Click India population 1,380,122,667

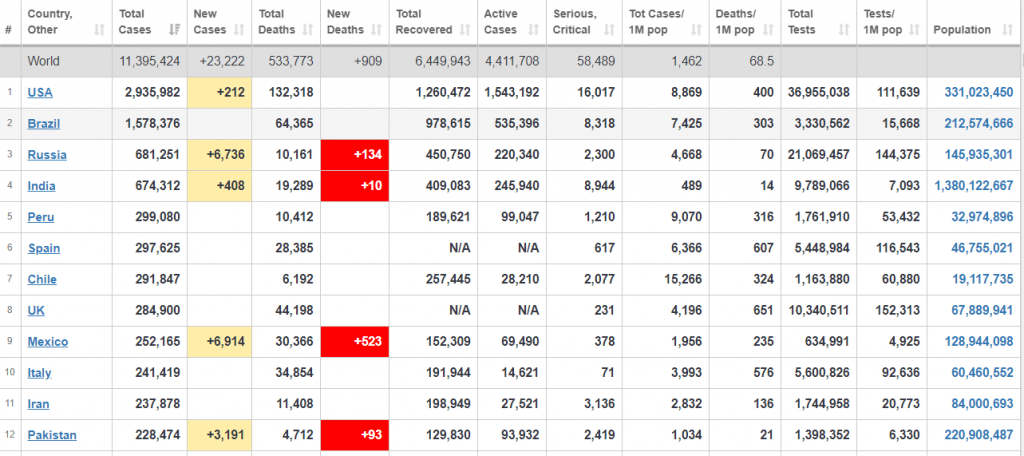click(974, 186)
